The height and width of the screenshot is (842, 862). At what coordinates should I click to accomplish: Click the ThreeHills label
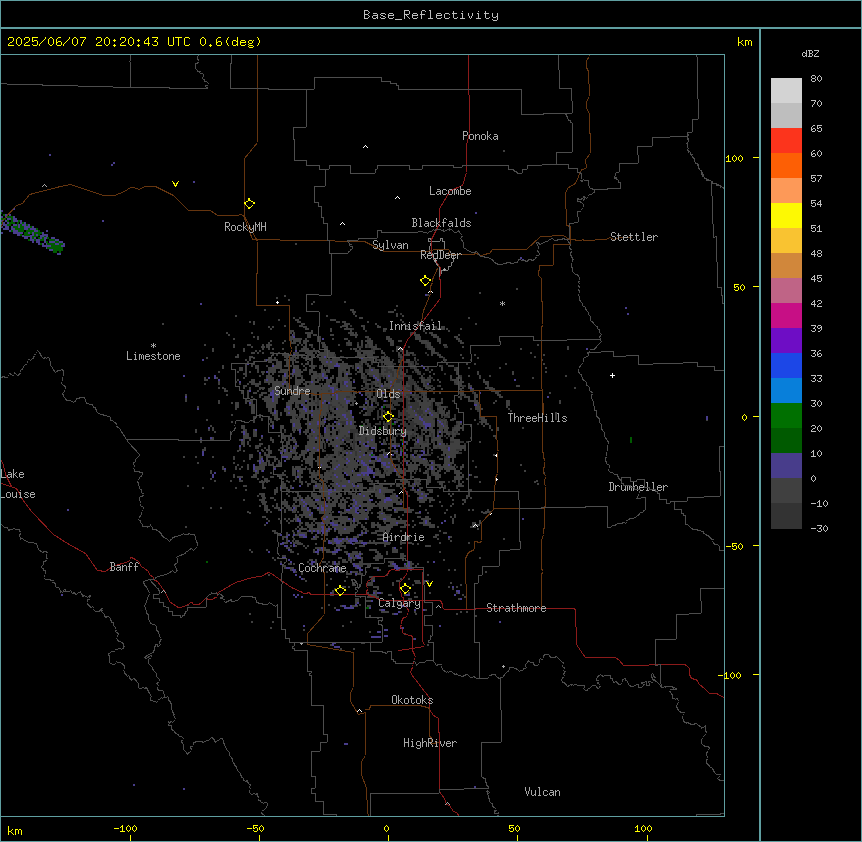coord(537,418)
